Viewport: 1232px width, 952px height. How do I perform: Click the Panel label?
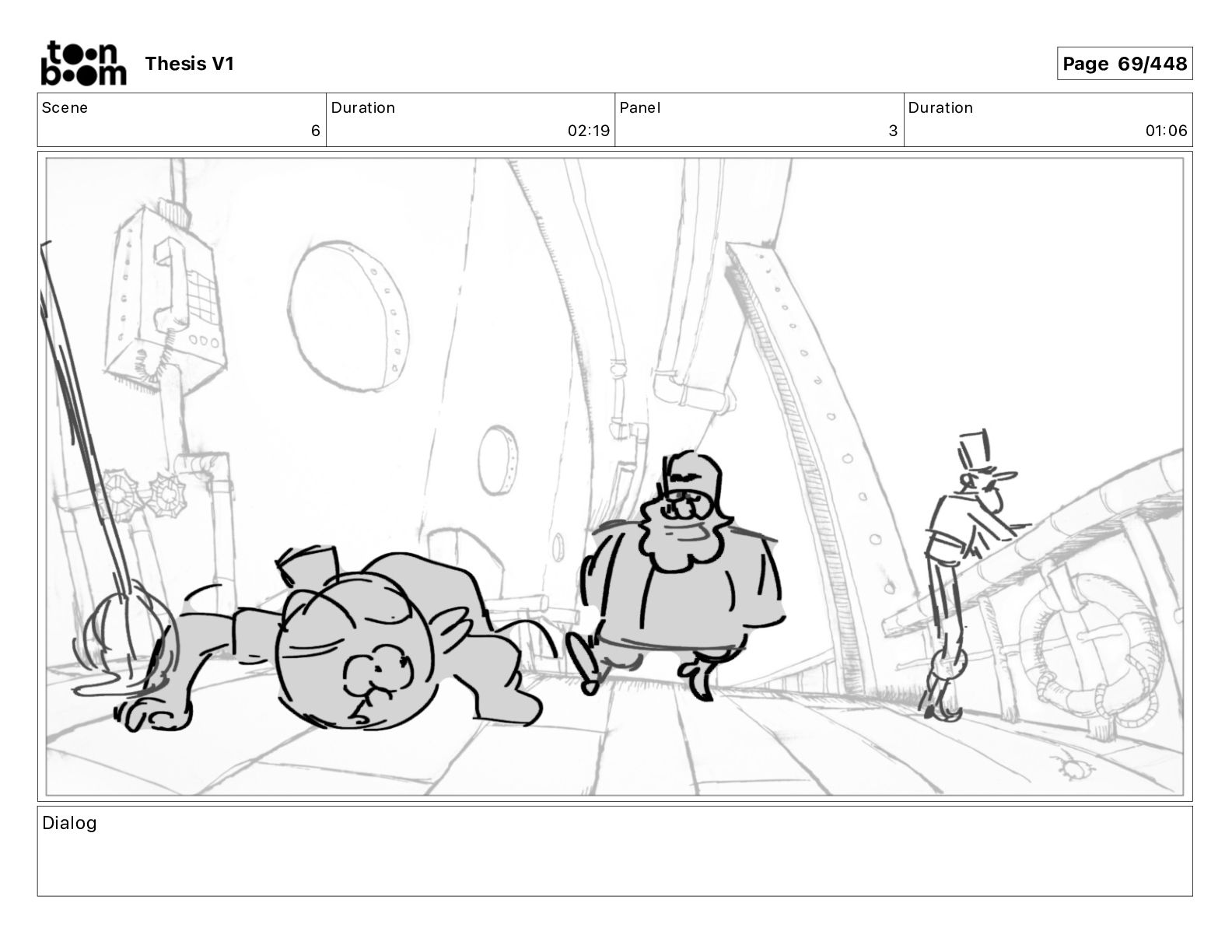[640, 108]
